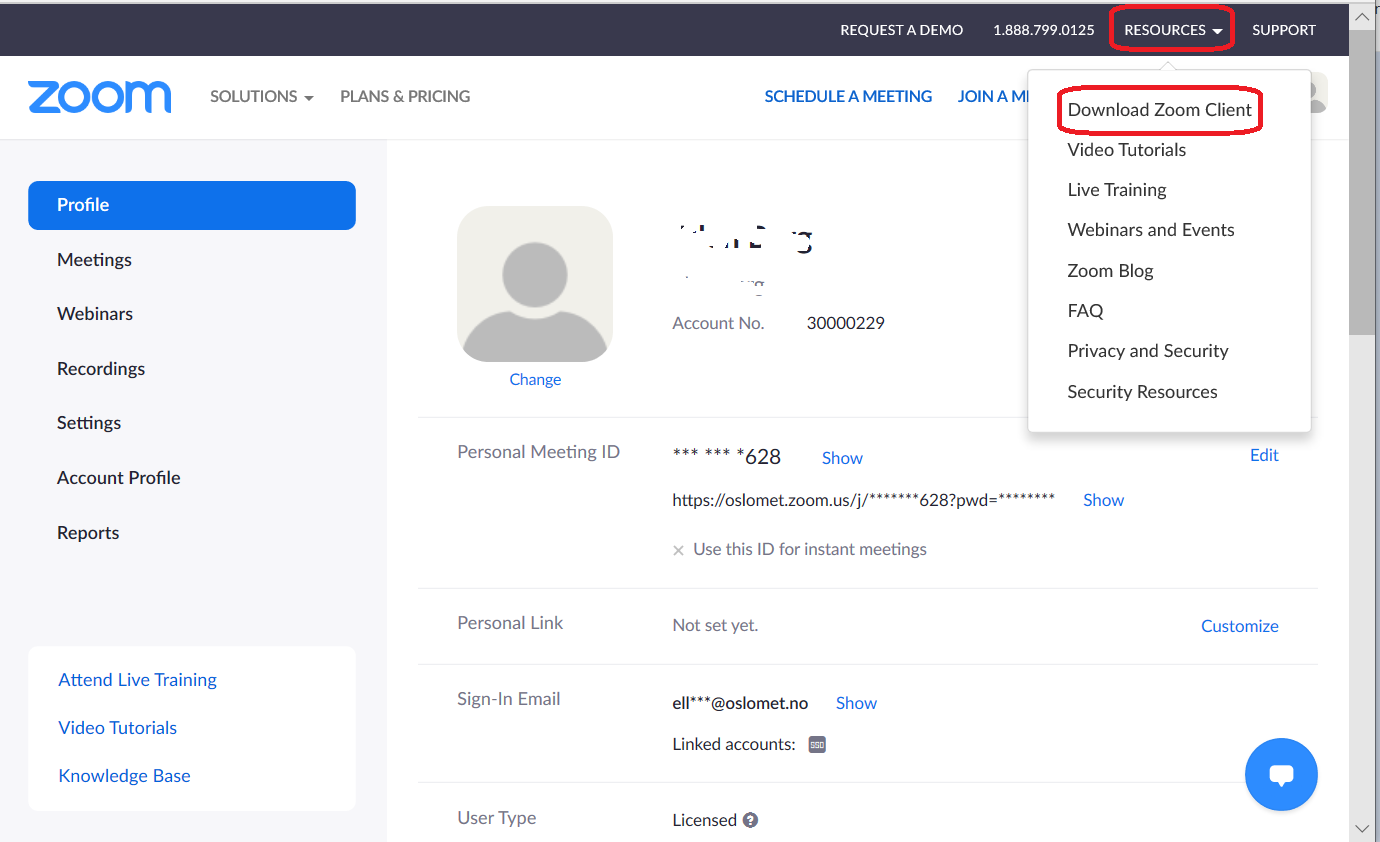
Task: Open the Support link
Action: (x=1283, y=30)
